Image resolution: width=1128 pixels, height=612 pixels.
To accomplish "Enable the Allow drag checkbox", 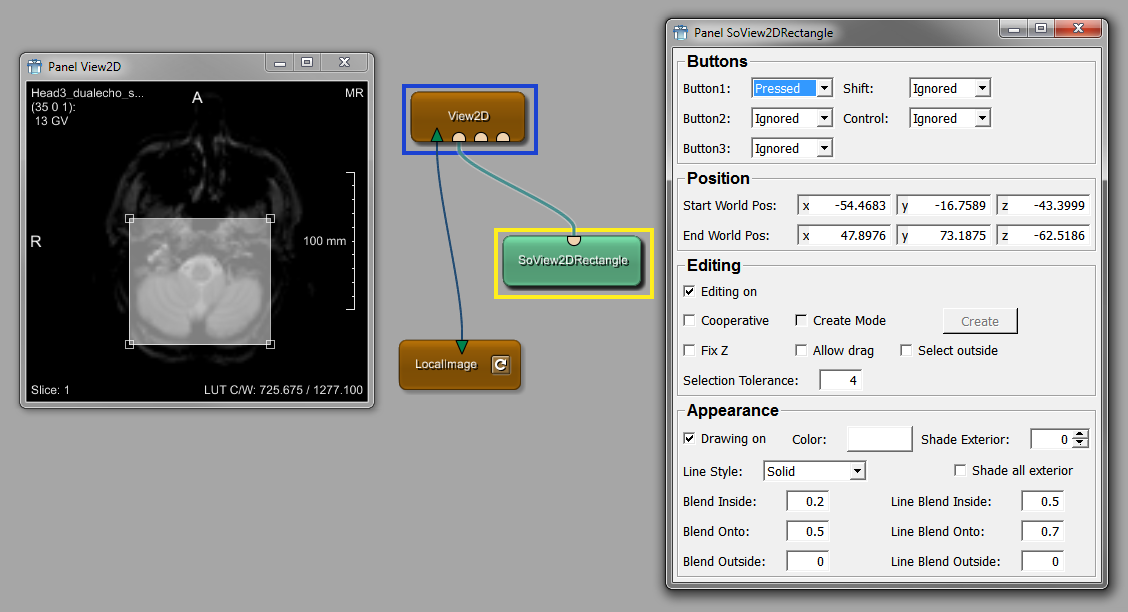I will (801, 351).
